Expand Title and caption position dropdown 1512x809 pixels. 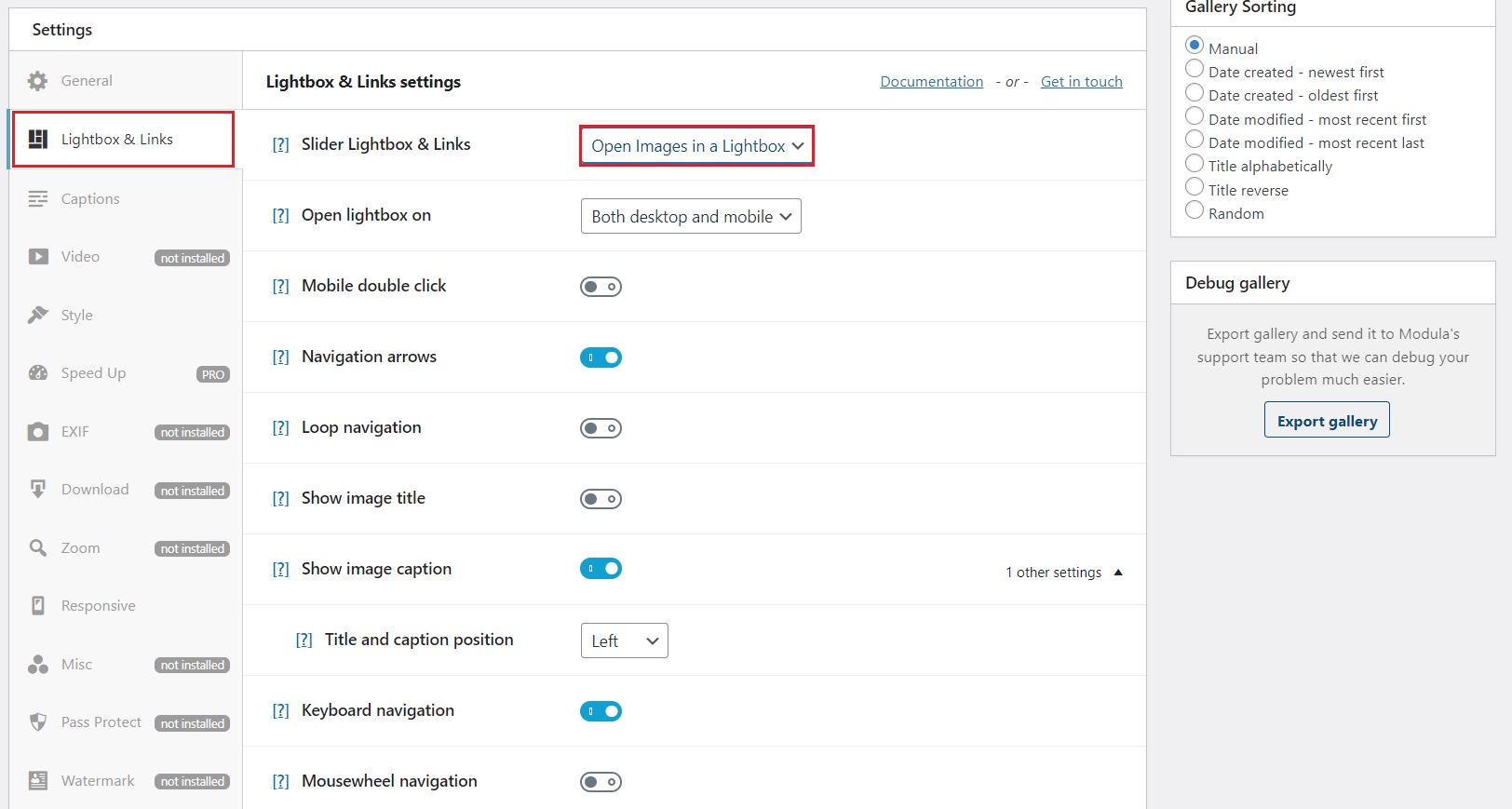pos(624,640)
